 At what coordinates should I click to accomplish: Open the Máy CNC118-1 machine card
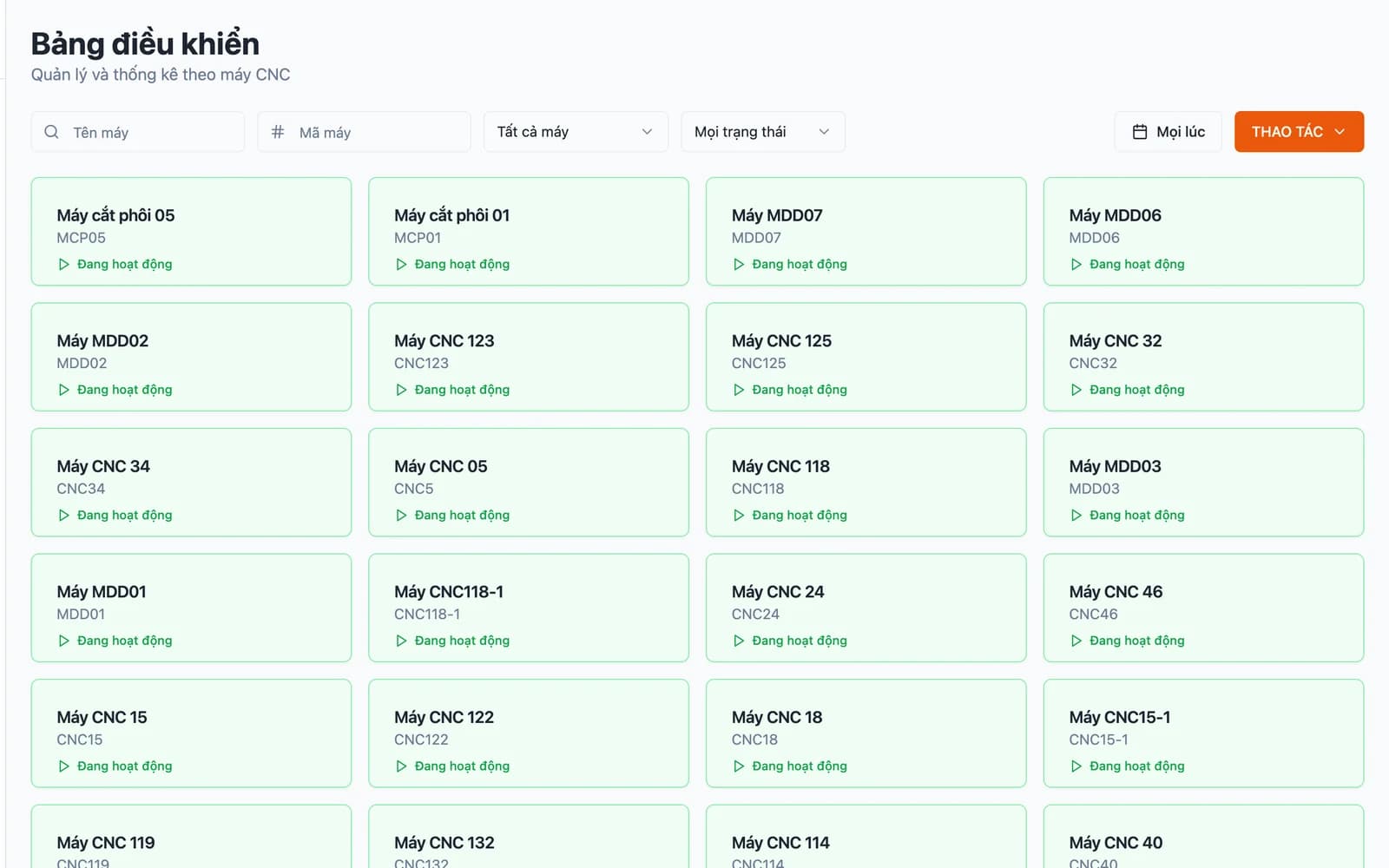(529, 608)
